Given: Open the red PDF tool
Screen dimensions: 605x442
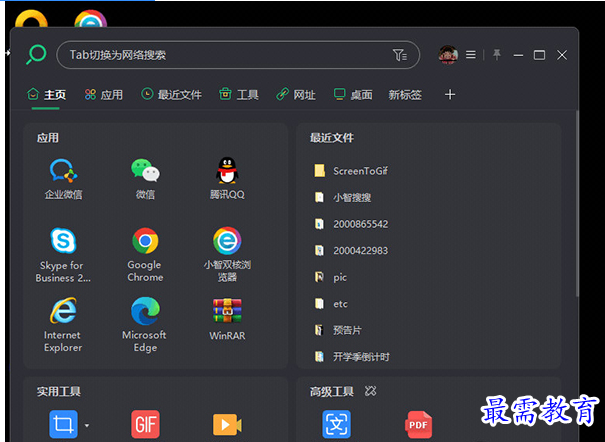Looking at the screenshot, I should pyautogui.click(x=418, y=424).
